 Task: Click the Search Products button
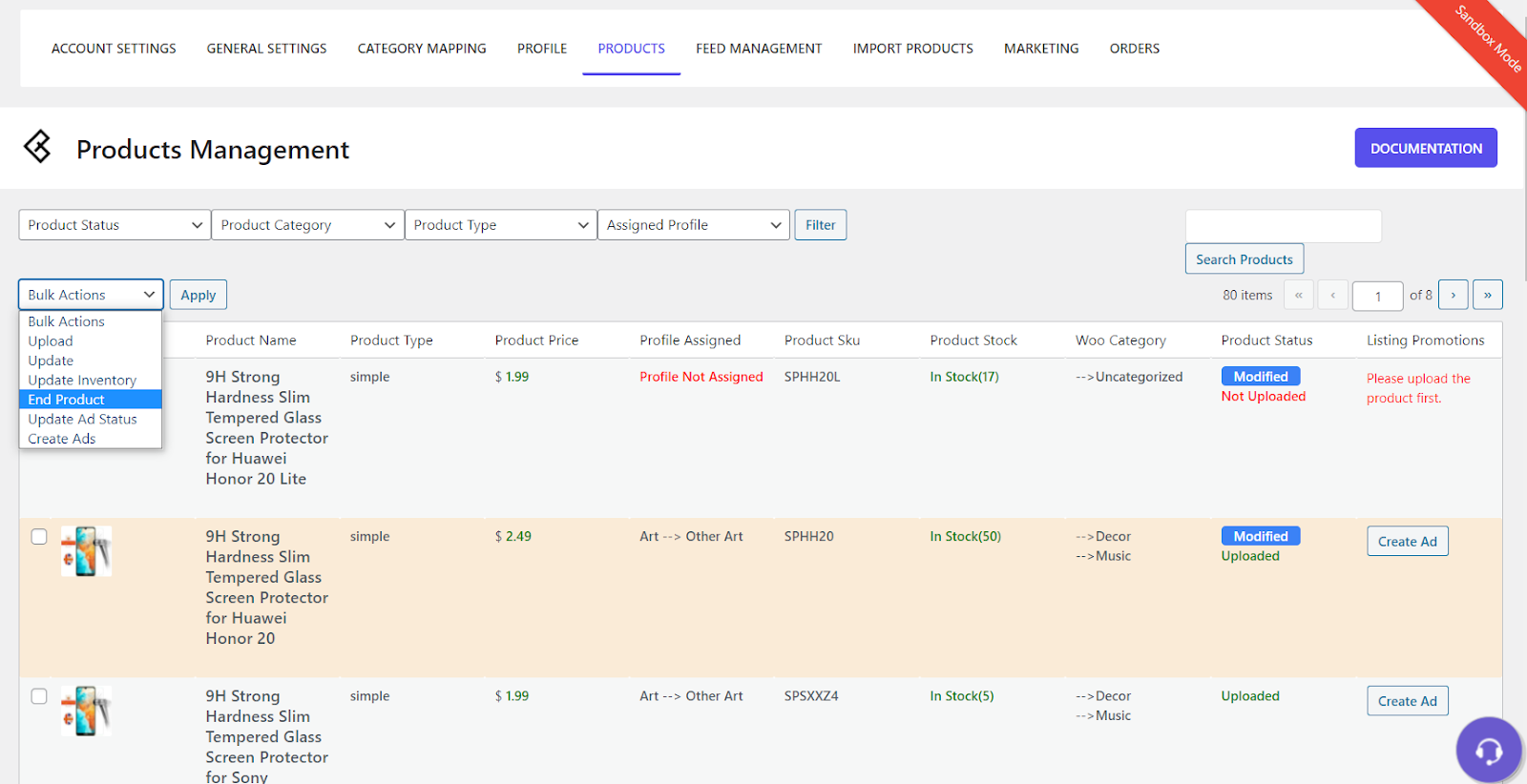(1244, 259)
